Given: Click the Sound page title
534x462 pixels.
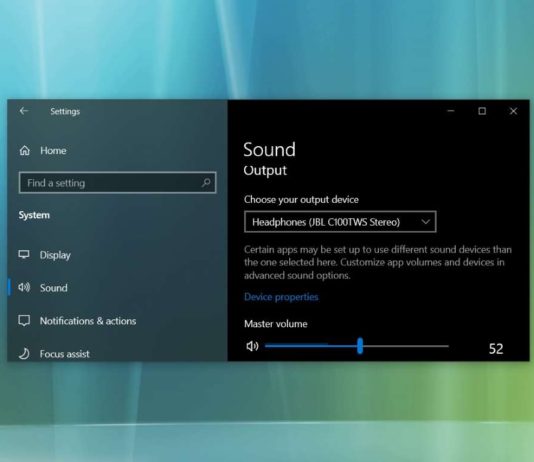Looking at the screenshot, I should [x=269, y=149].
